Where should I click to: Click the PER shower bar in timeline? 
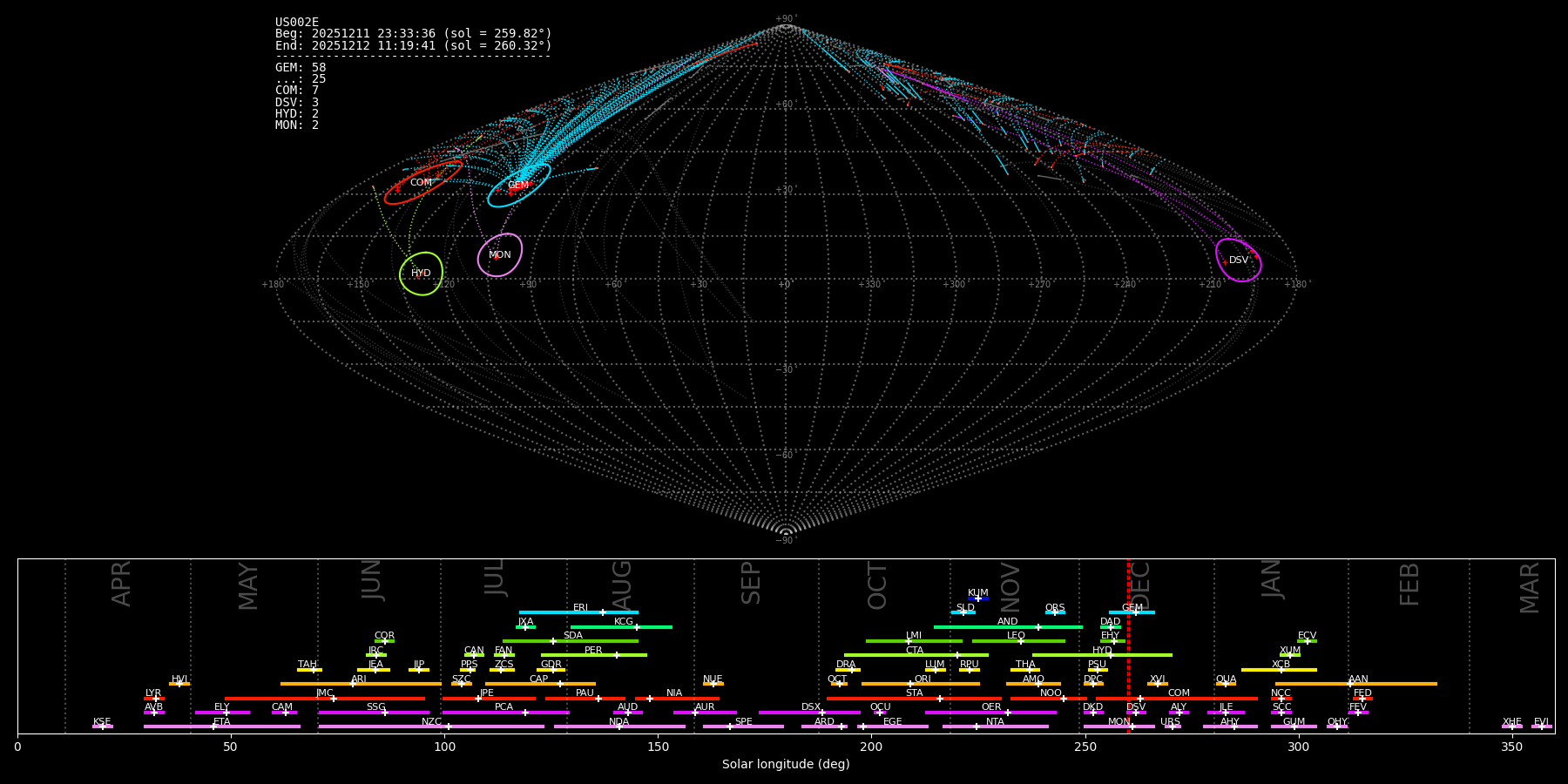594,655
